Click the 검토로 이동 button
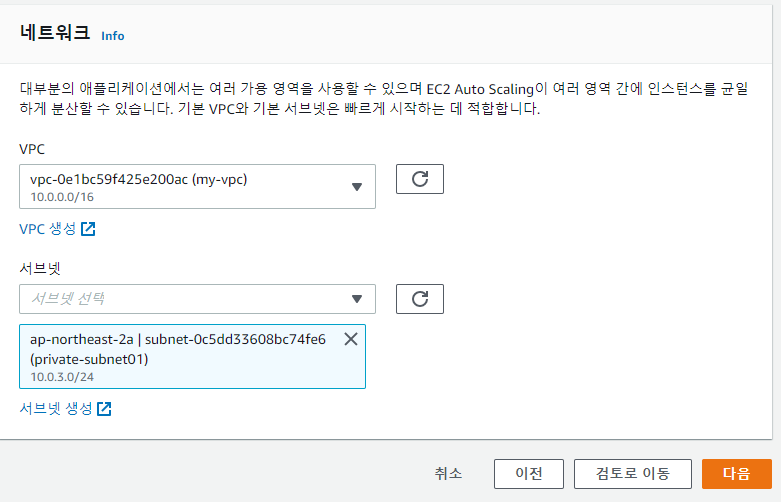781x502 pixels. click(633, 474)
